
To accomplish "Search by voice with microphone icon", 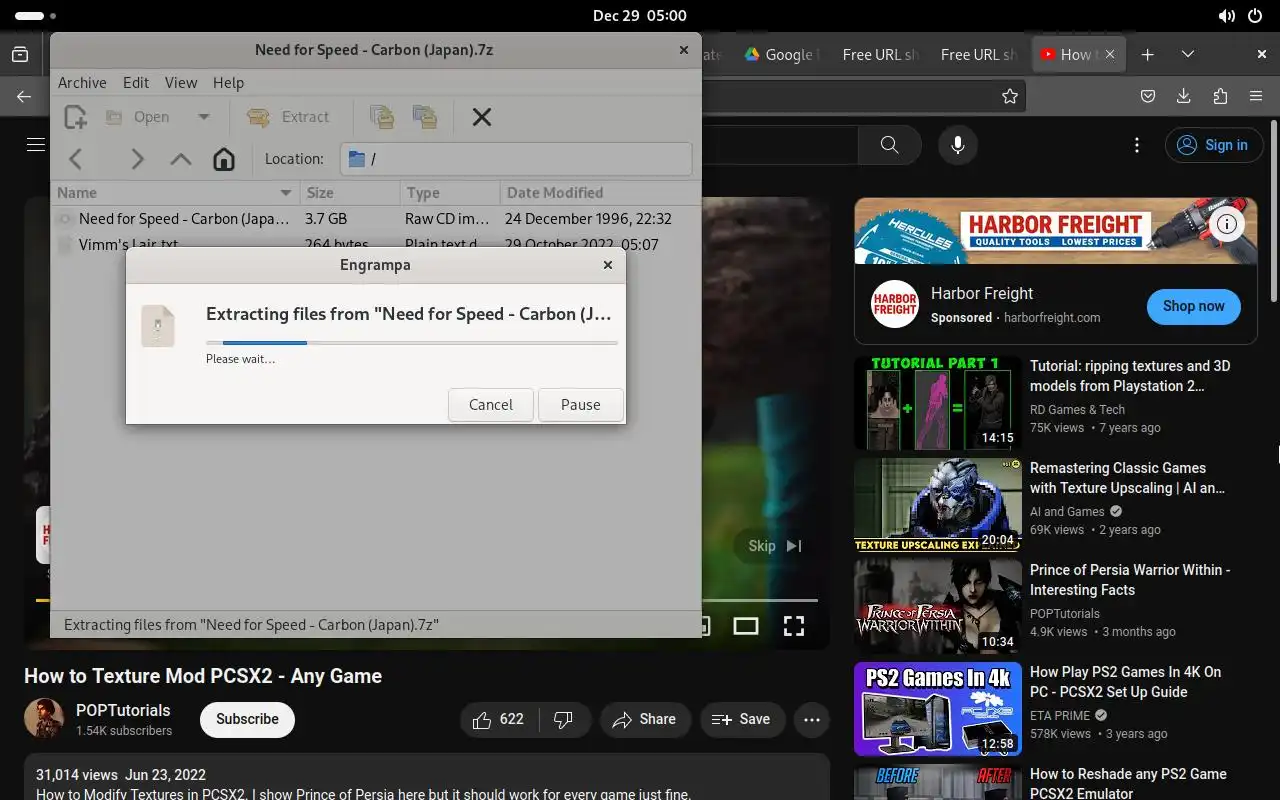I will pos(958,145).
